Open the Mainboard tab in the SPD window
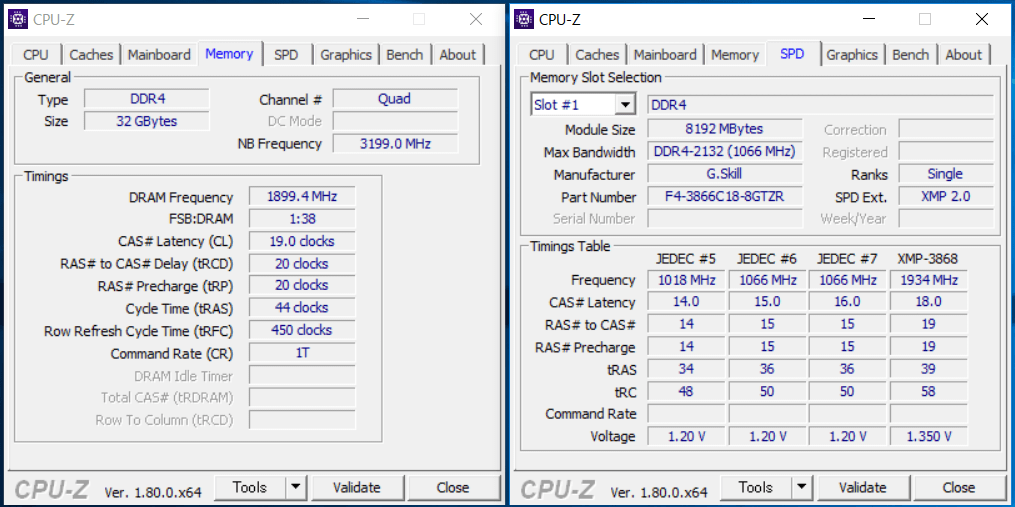 (665, 55)
